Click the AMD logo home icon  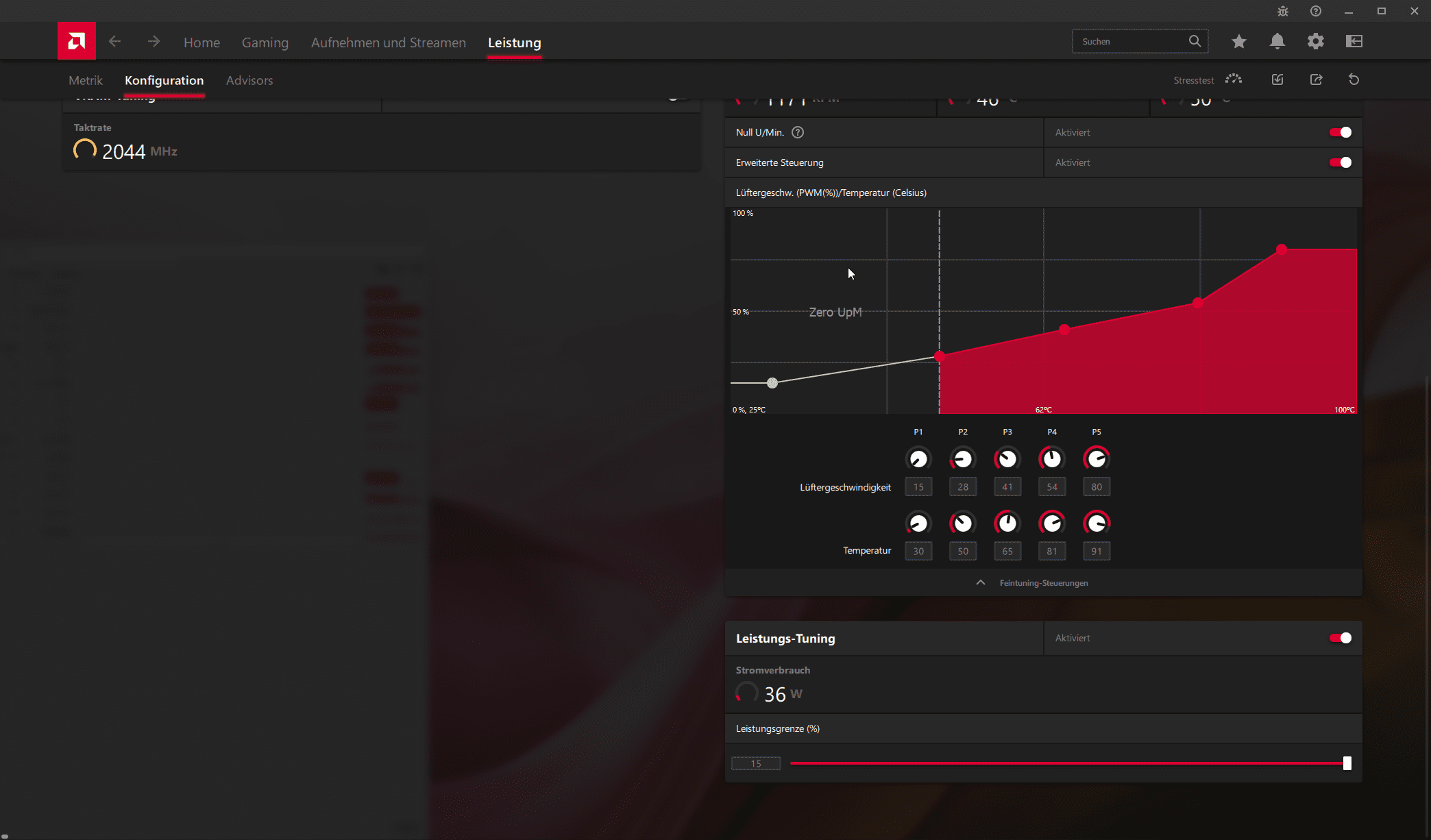tap(76, 41)
